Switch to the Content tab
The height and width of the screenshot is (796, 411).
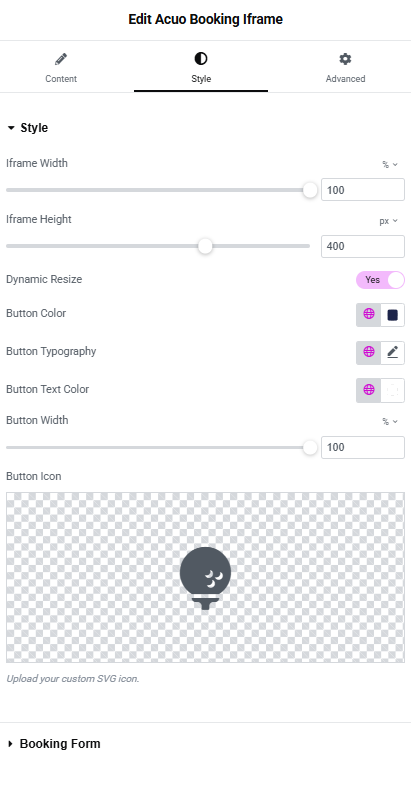tap(61, 68)
